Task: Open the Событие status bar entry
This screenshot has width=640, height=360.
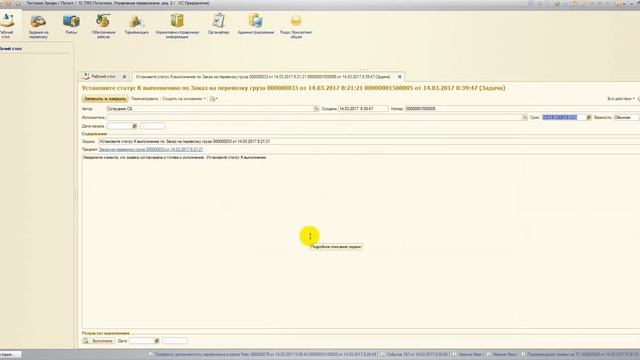Action: [x=414, y=355]
